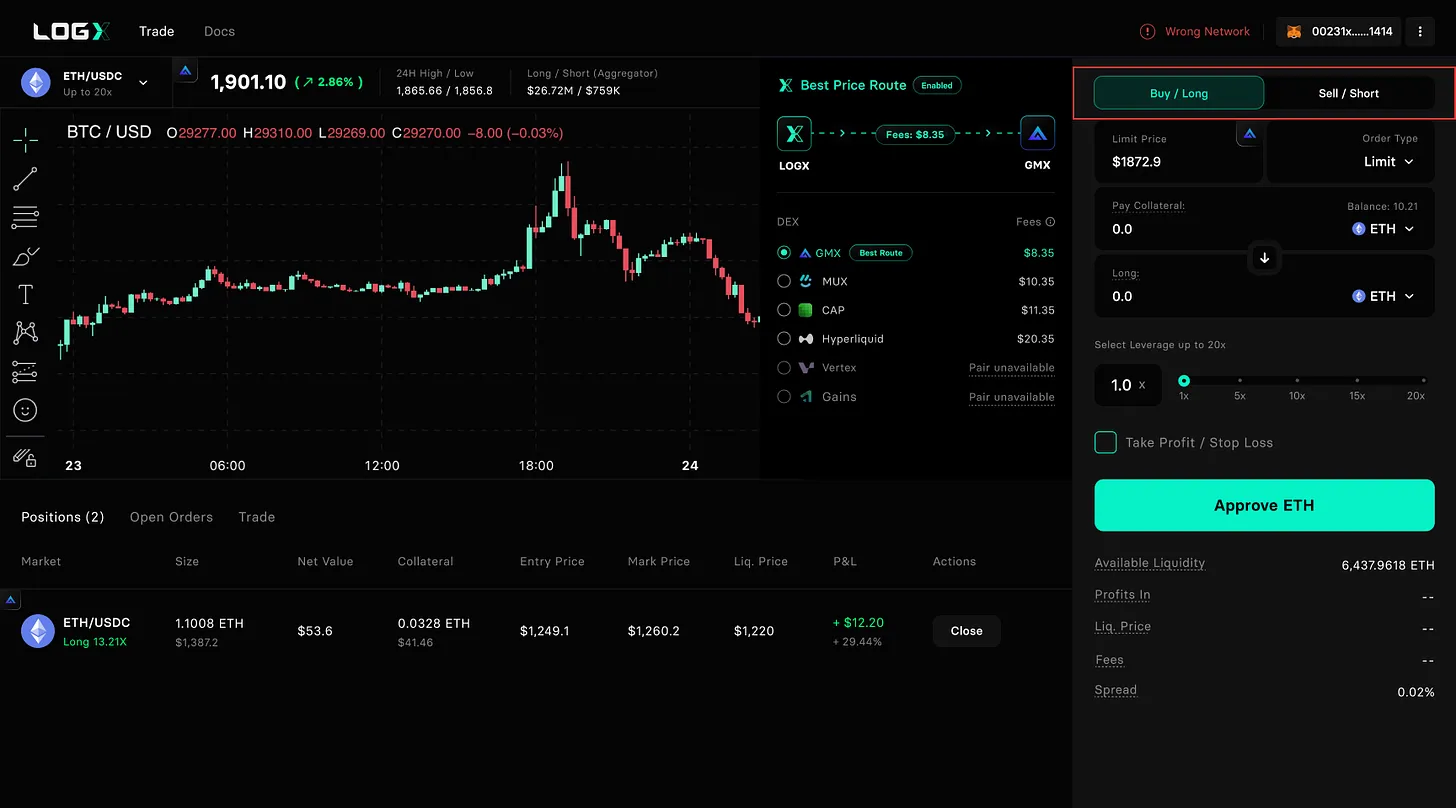The width and height of the screenshot is (1456, 808).
Task: Click the Profits In label
Action: point(1123,594)
